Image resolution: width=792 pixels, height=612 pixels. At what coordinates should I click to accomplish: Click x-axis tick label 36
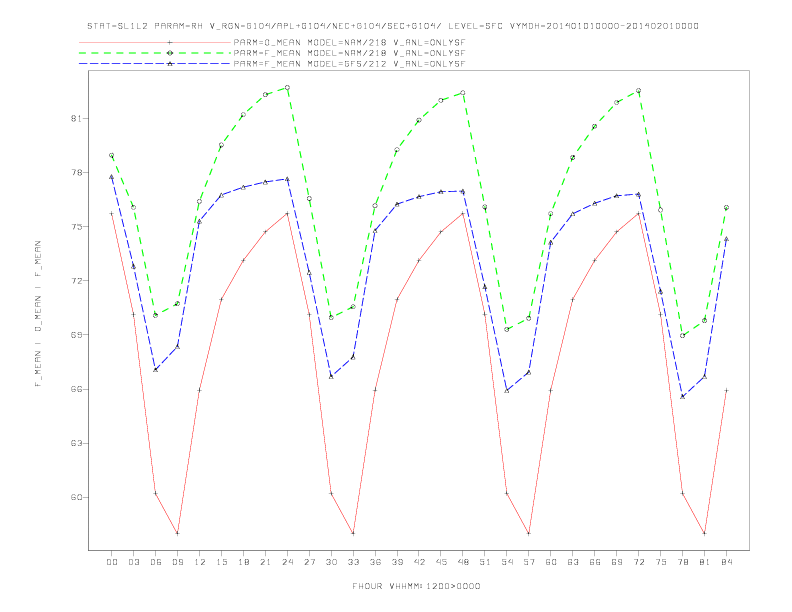(x=375, y=562)
